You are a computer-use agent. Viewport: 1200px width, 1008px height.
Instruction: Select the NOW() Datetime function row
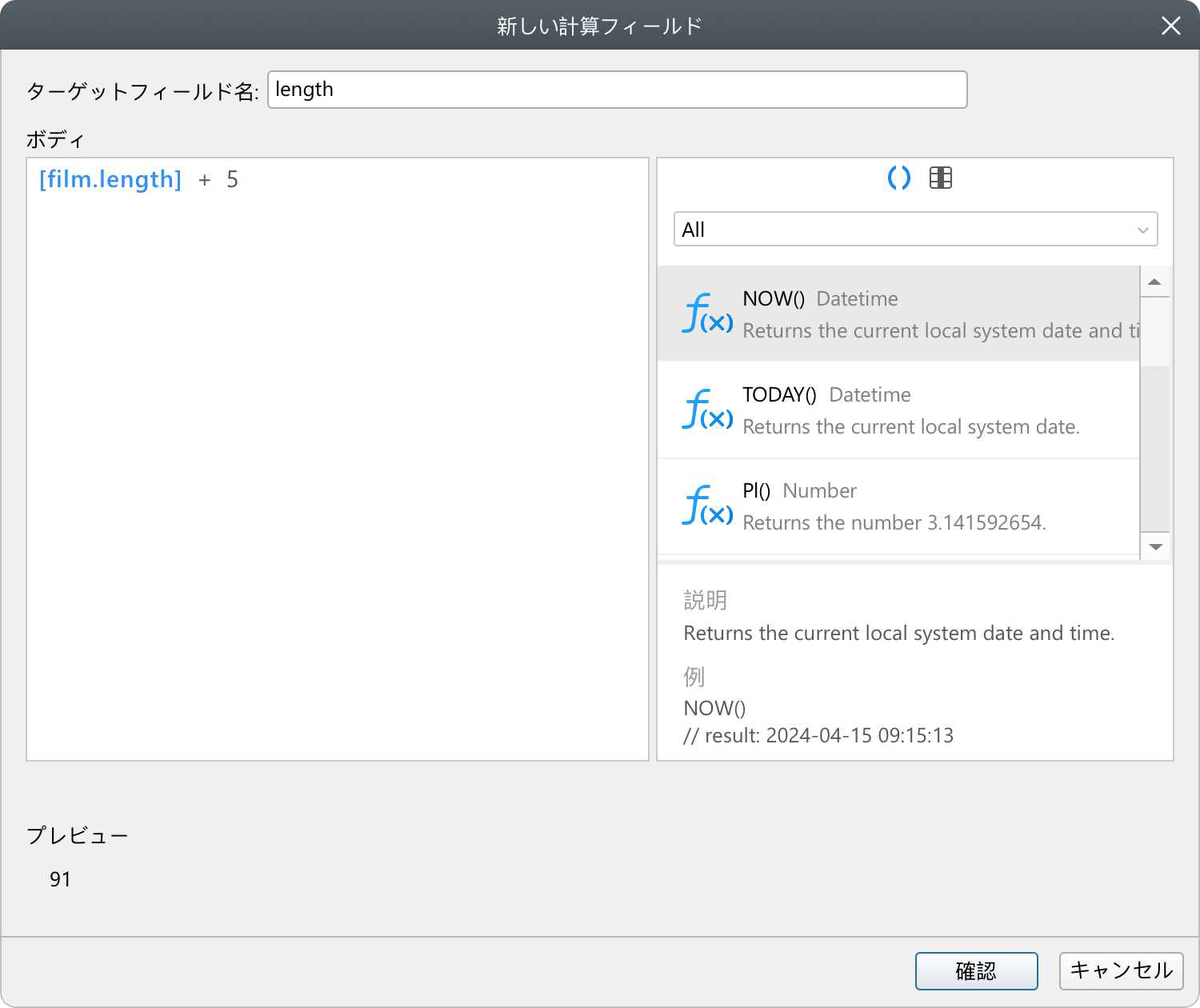[898, 314]
